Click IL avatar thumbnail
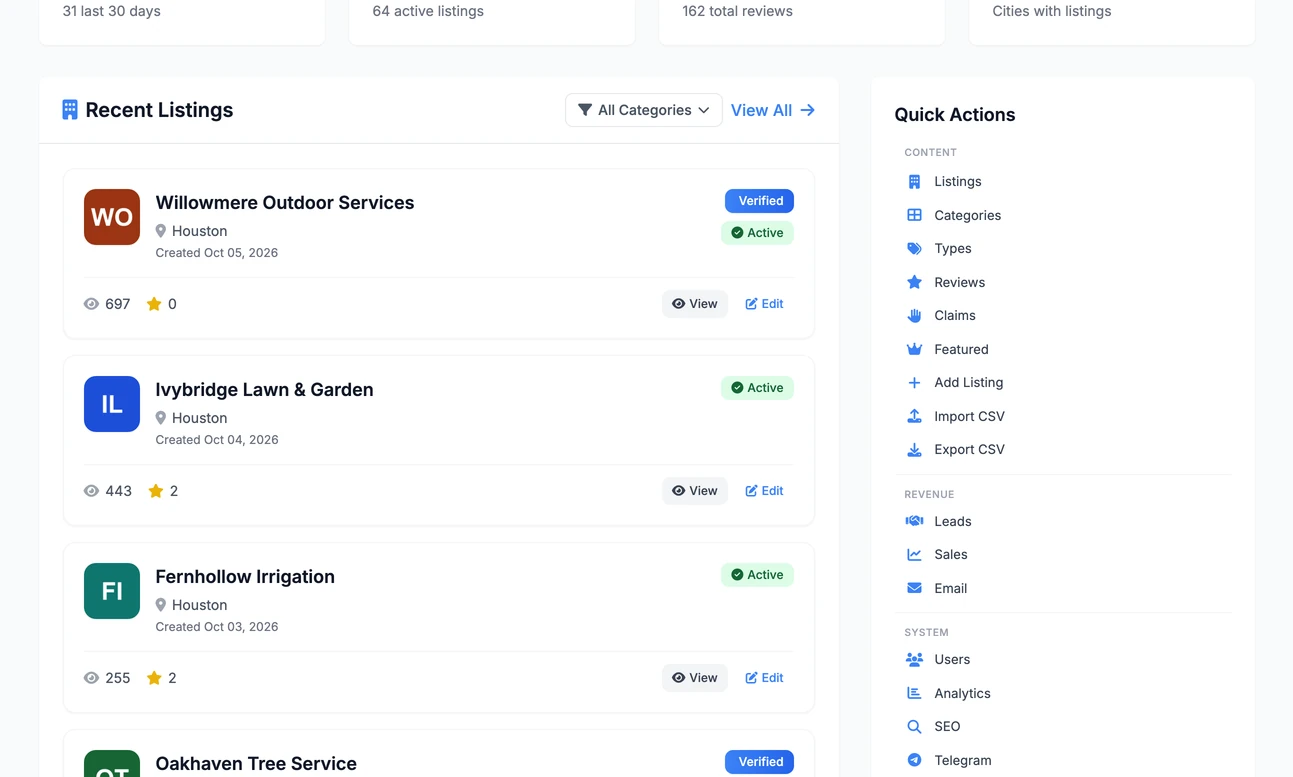Screen dimensions: 1293x777 112,404
